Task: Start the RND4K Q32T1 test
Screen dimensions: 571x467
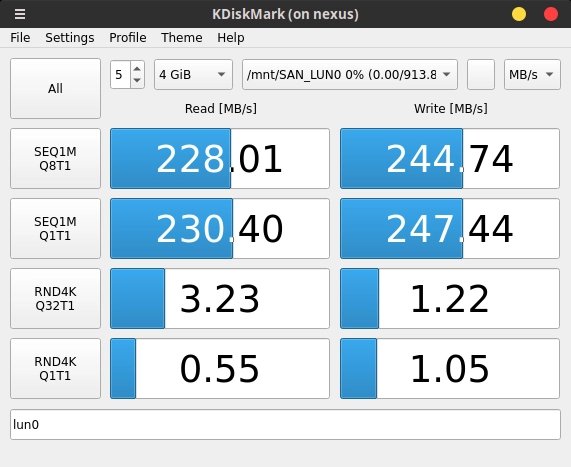Action: pyautogui.click(x=55, y=298)
